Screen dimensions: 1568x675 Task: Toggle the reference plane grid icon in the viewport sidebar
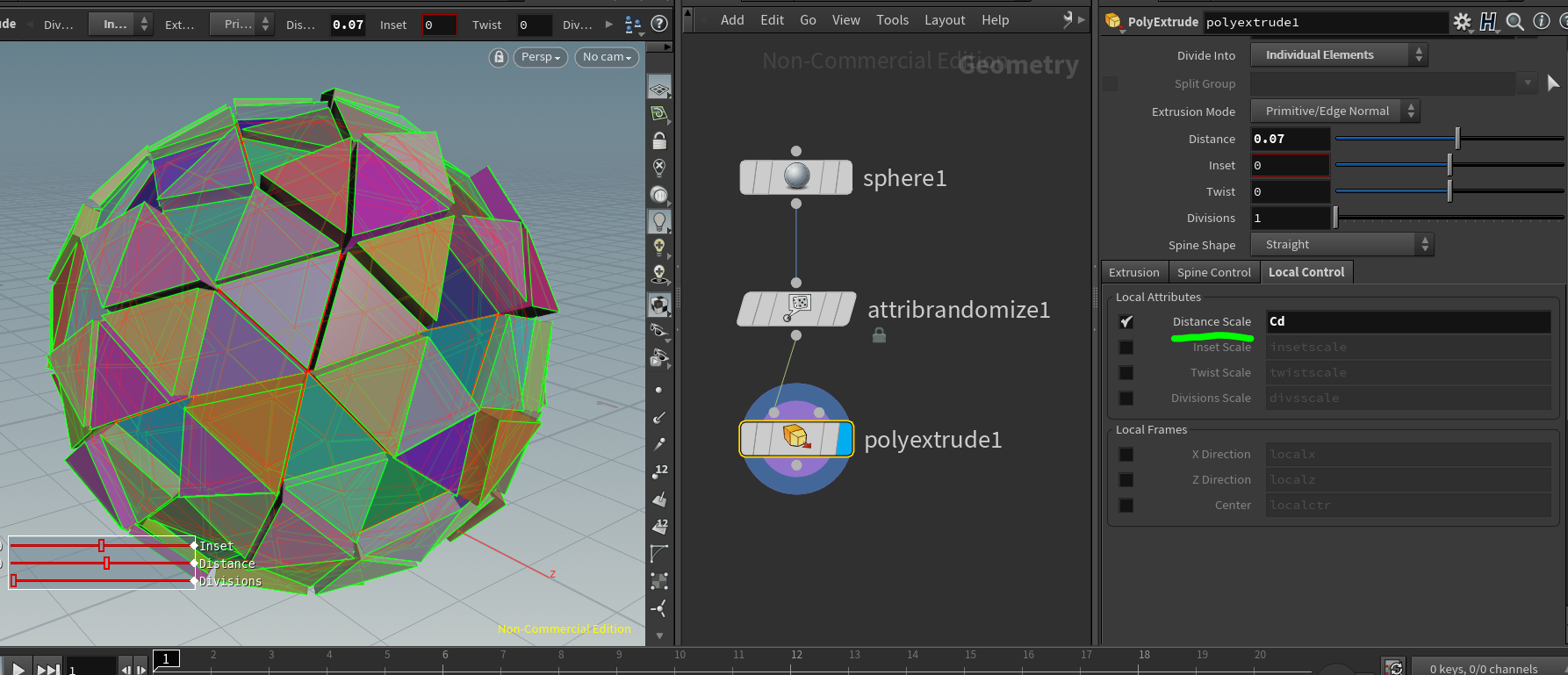pos(659,88)
